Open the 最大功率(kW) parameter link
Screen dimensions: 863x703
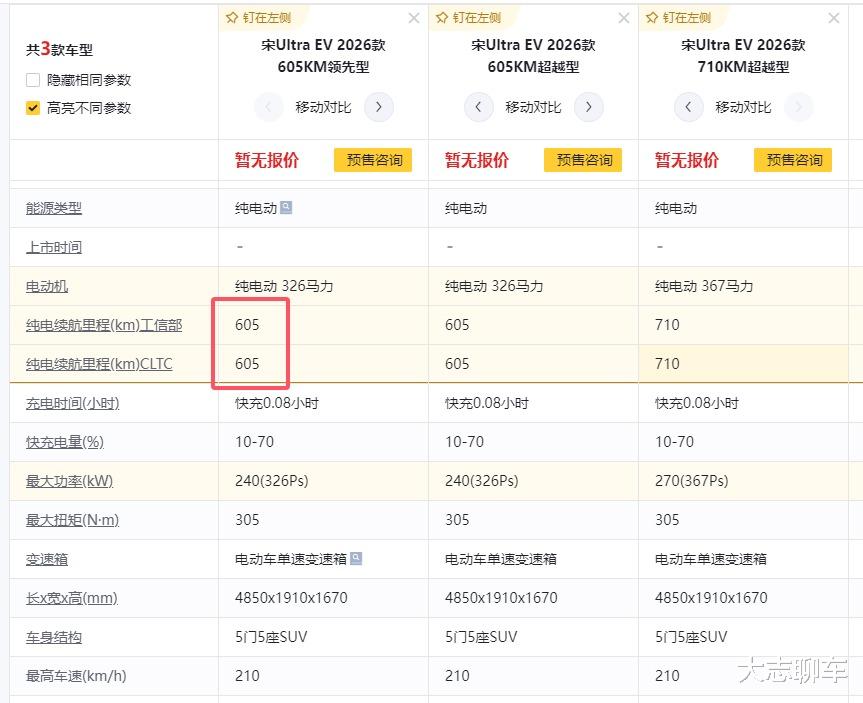69,481
